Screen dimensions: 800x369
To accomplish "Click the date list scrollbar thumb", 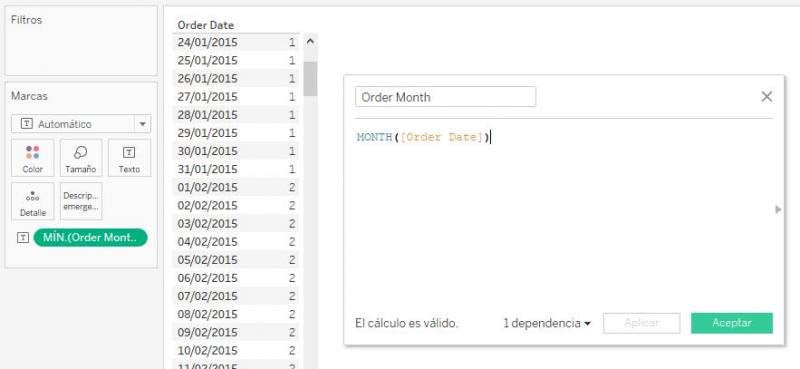I will (310, 79).
